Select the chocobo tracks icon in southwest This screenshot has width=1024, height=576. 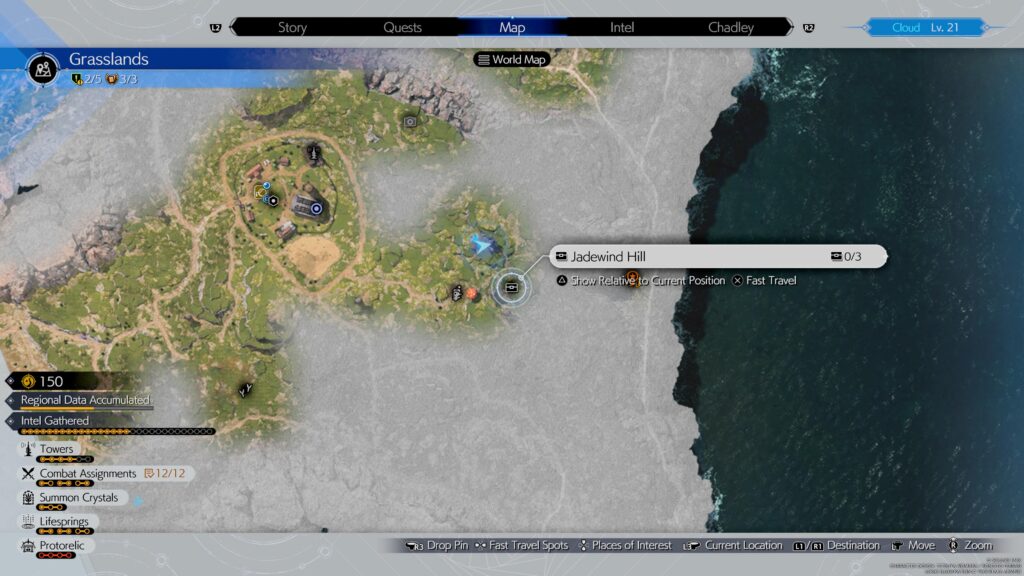(x=245, y=390)
